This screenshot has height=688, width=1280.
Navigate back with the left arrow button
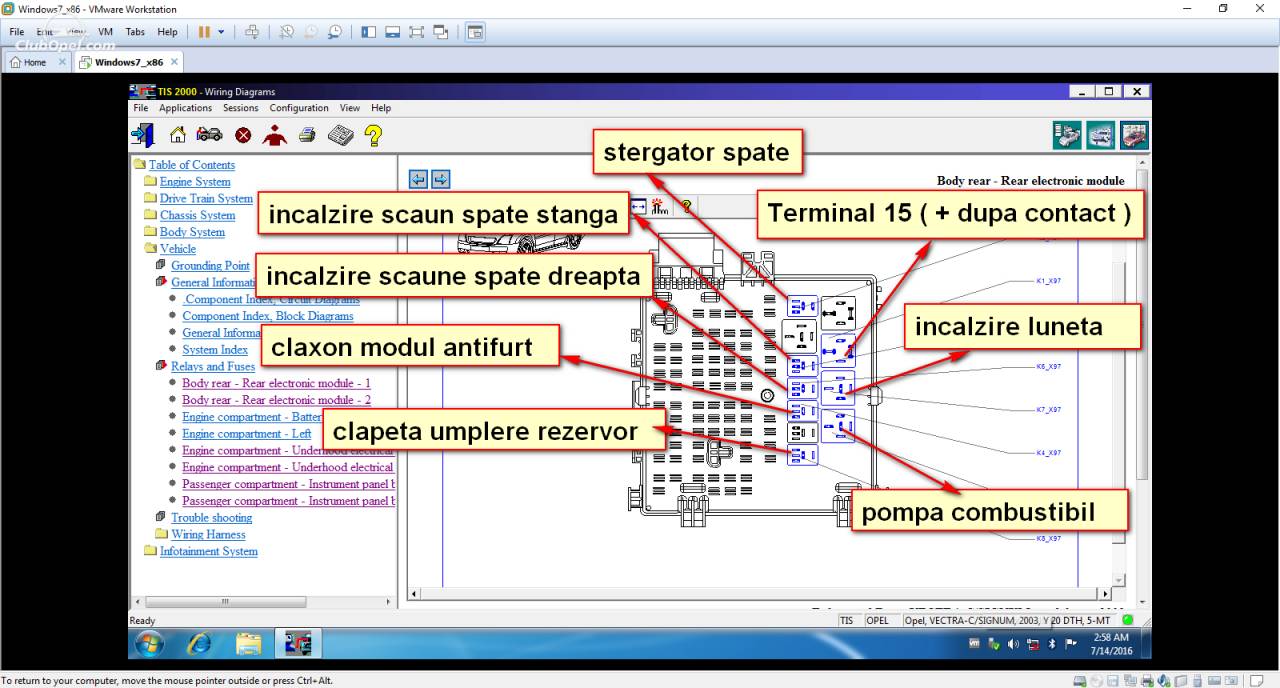coord(418,179)
